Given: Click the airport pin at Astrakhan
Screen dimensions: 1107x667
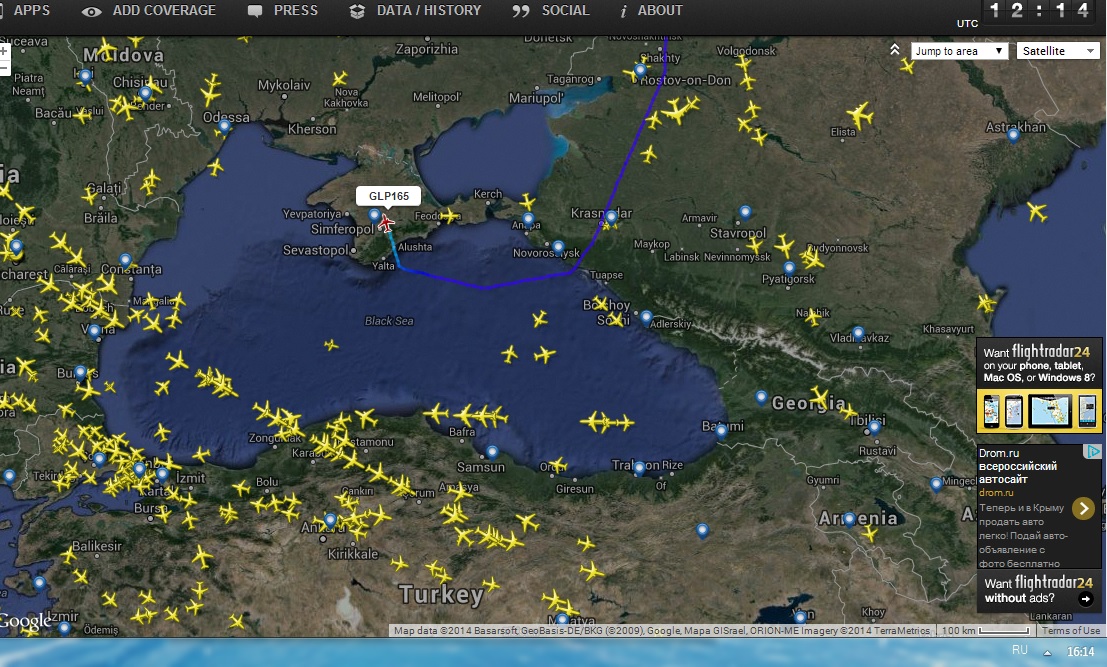Looking at the screenshot, I should (x=1013, y=135).
